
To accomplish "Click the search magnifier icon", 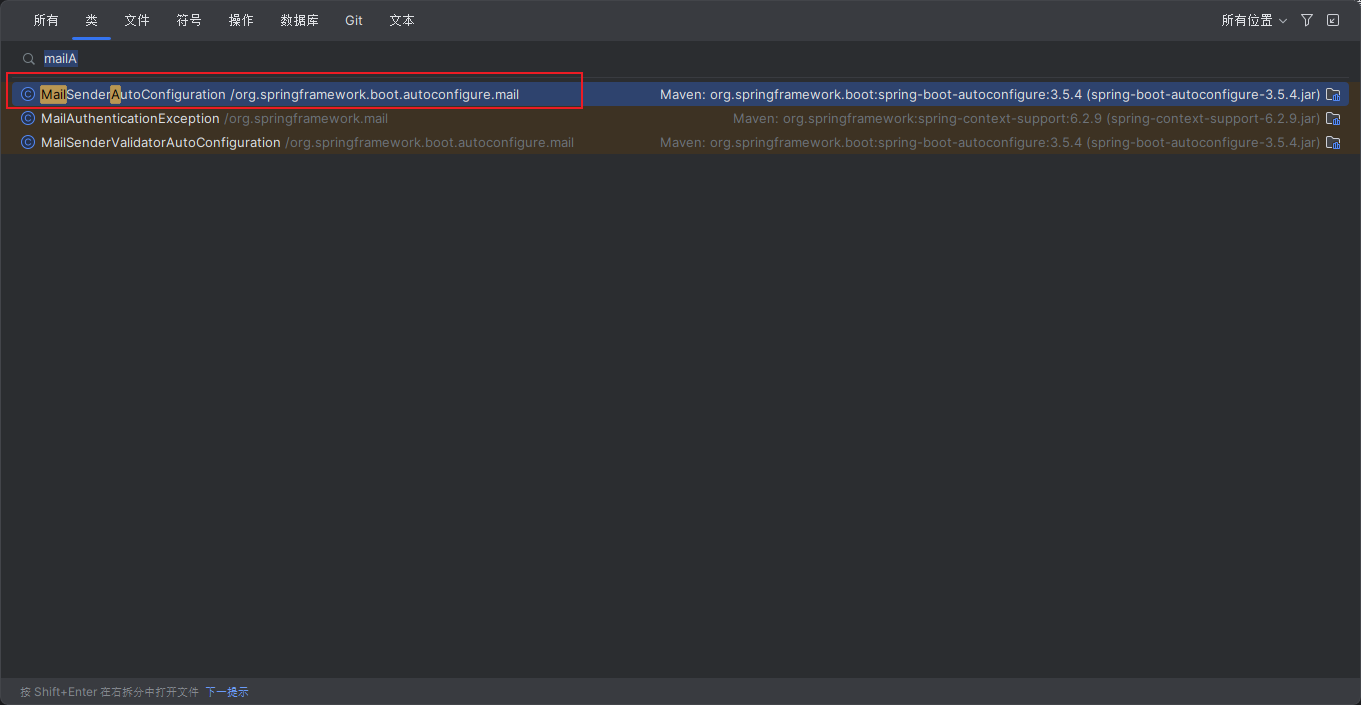I will (x=29, y=59).
